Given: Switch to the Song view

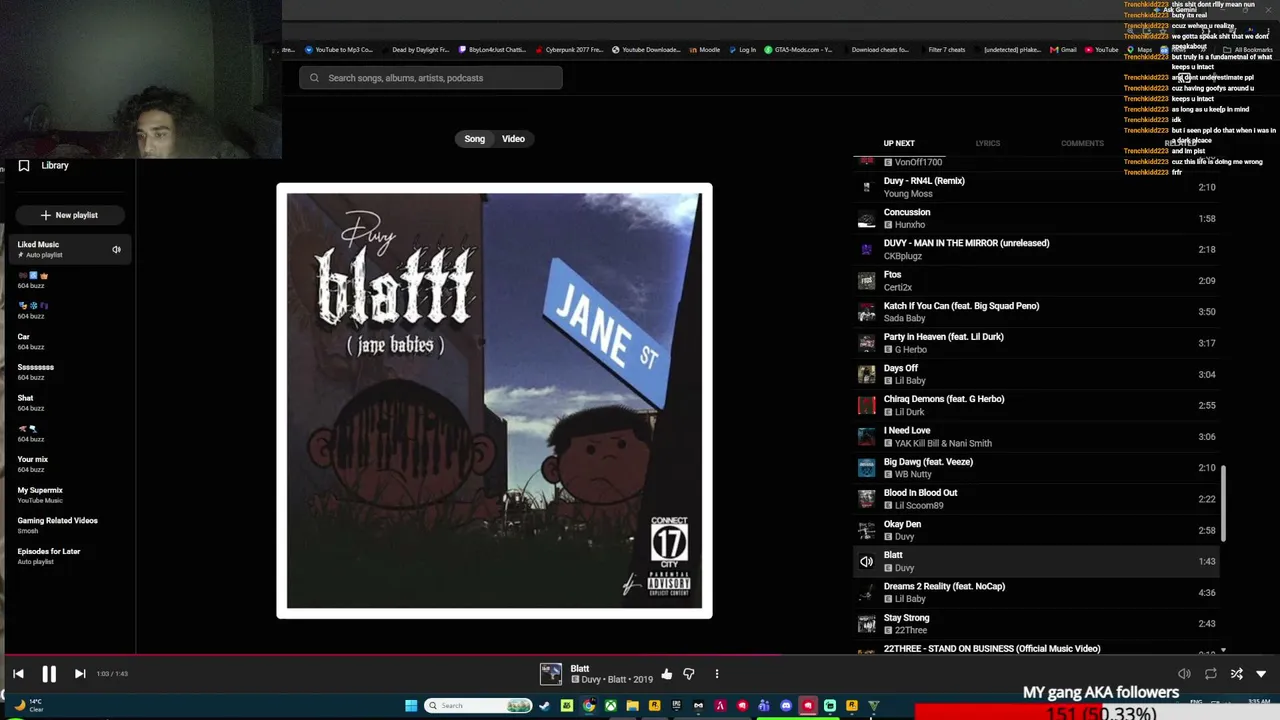Looking at the screenshot, I should [474, 139].
